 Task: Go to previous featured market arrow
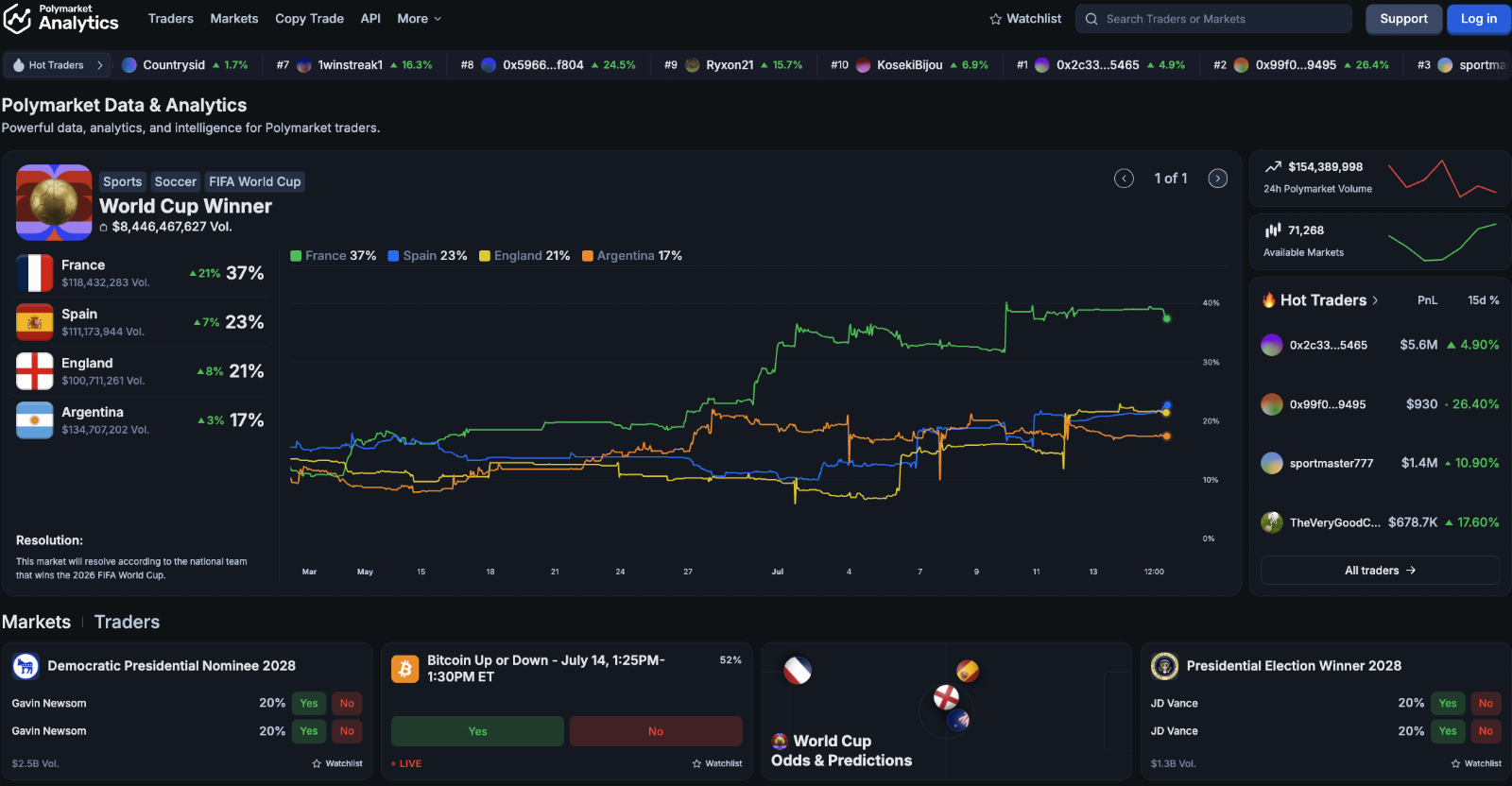click(1124, 179)
